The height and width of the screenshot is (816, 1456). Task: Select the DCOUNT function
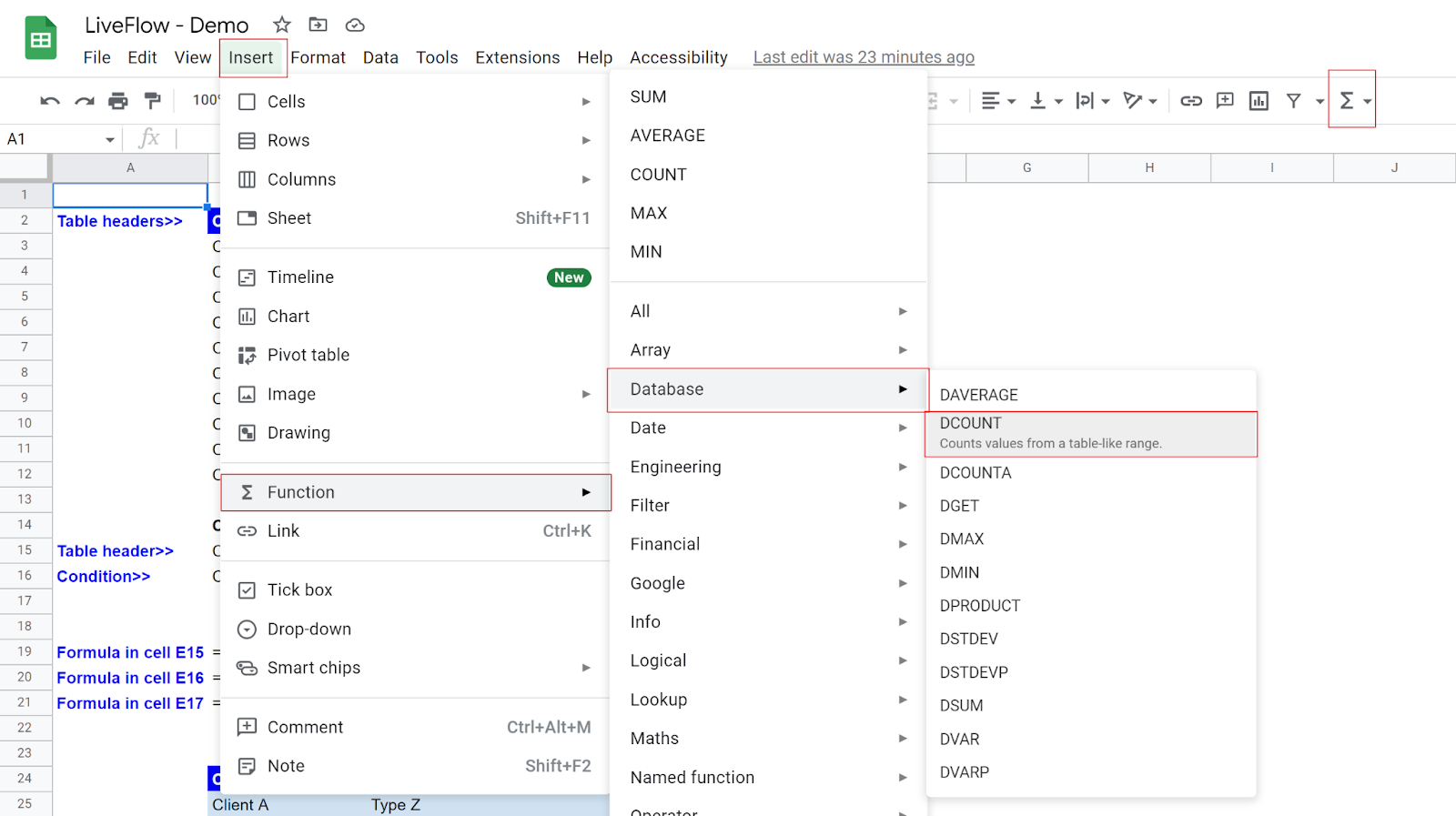point(1091,434)
